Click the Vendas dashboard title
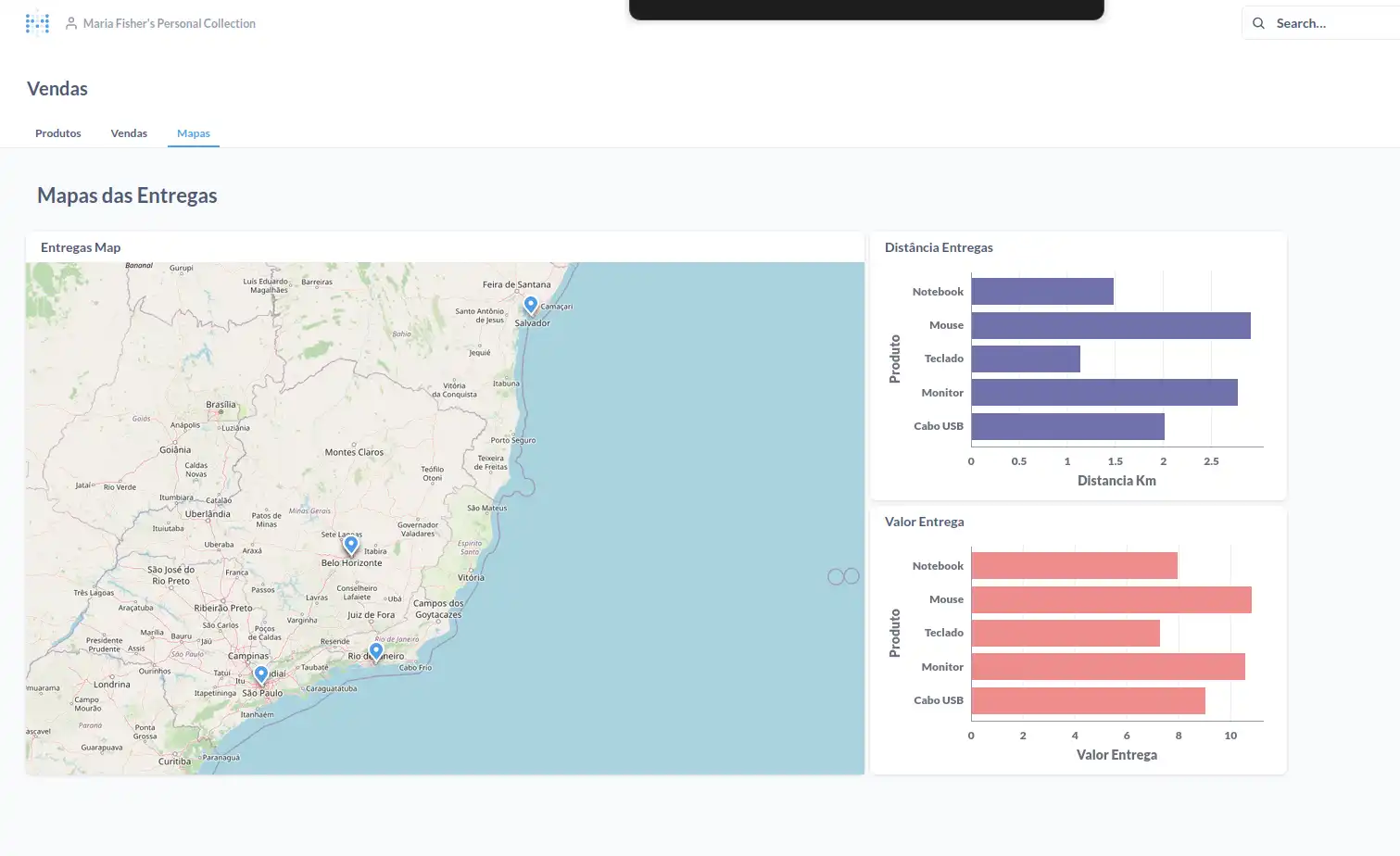The height and width of the screenshot is (856, 1400). click(x=57, y=89)
